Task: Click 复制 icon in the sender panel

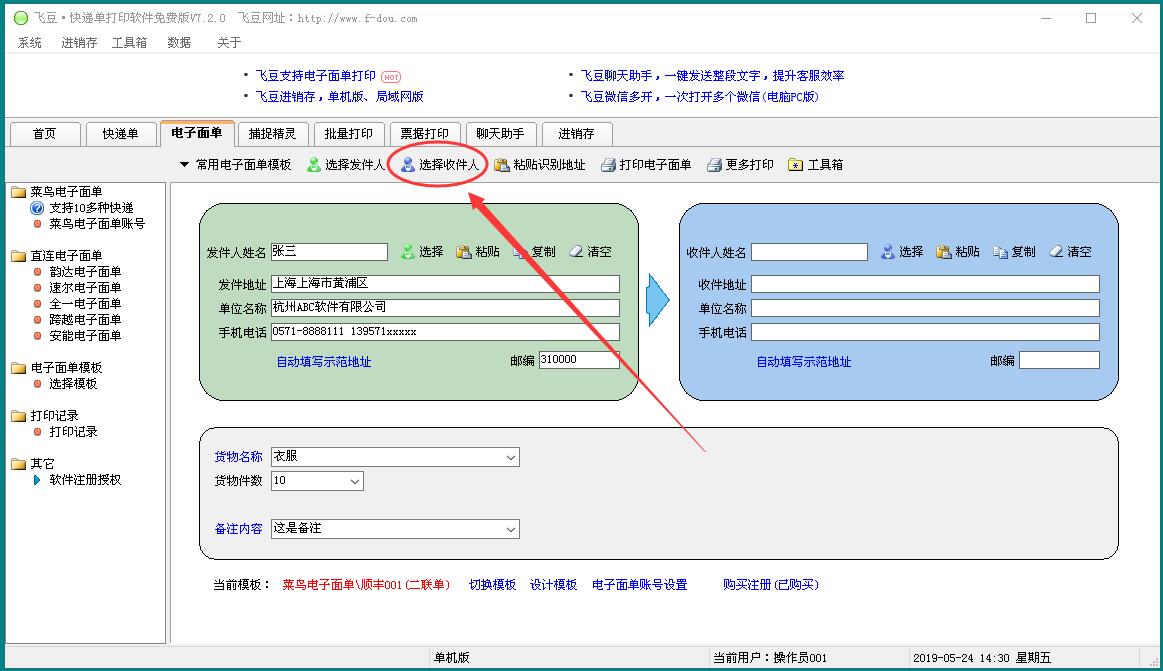Action: [x=520, y=252]
